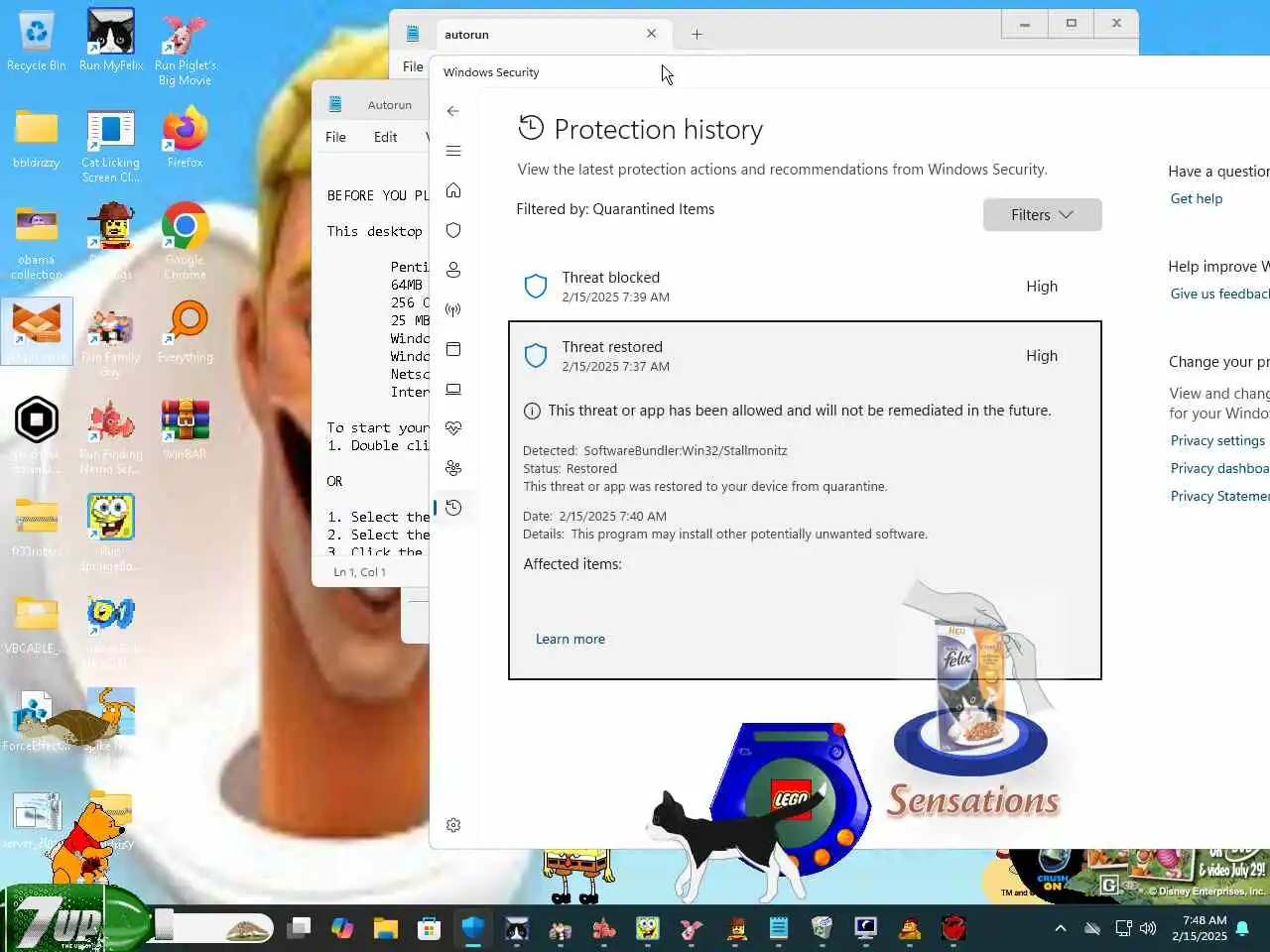
Task: Open Device security laptop icon in sidebar
Action: (453, 389)
